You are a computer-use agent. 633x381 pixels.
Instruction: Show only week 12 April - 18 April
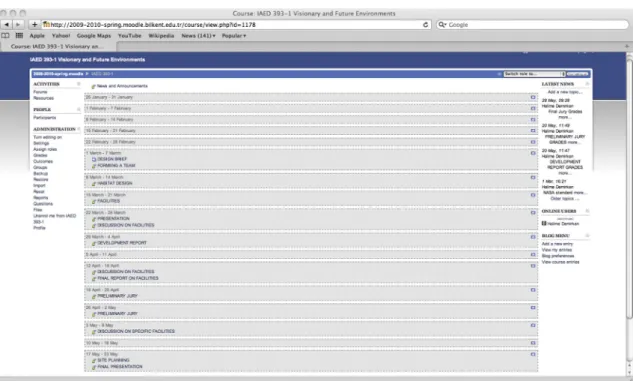point(533,266)
